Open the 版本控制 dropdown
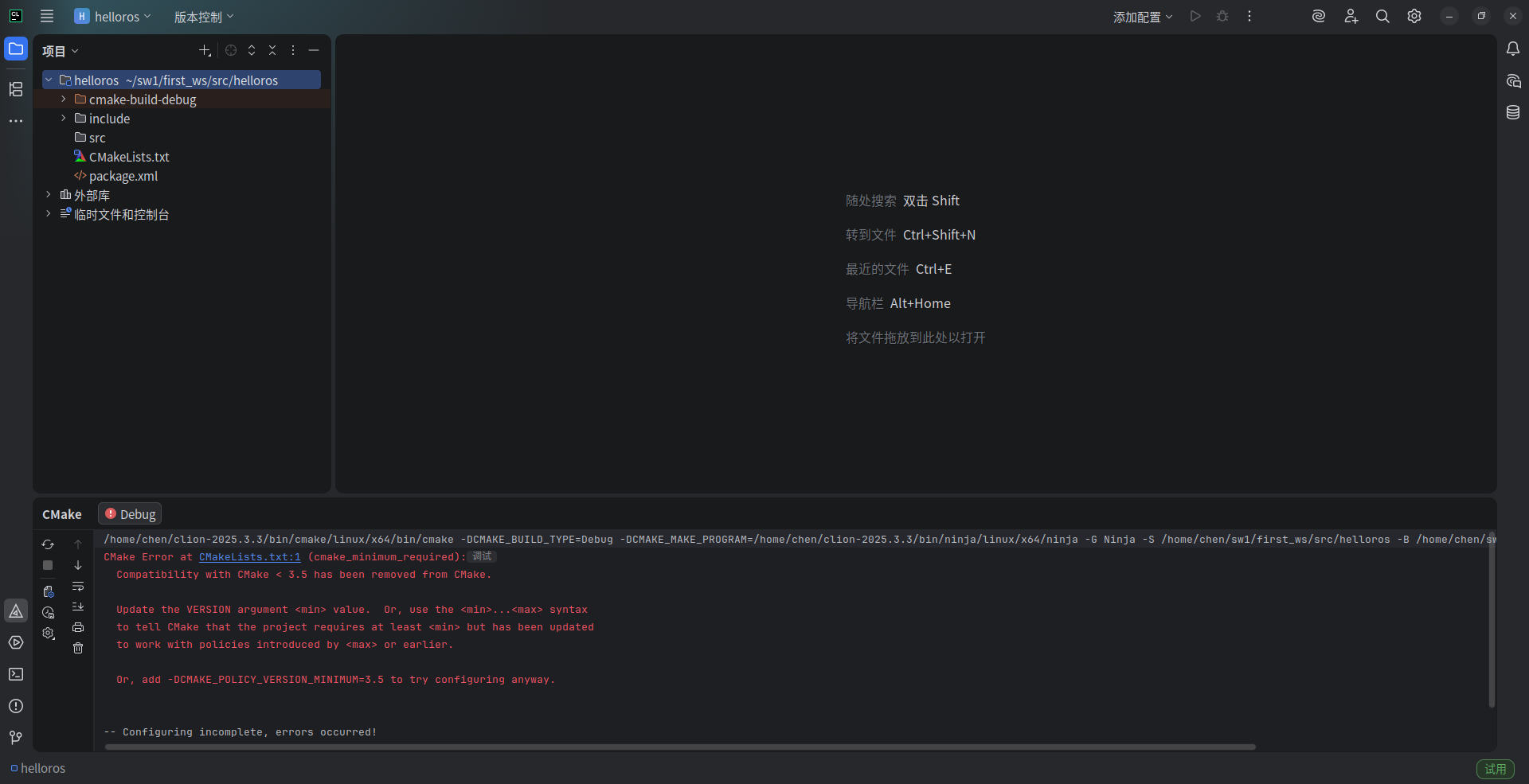This screenshot has height=784, width=1529. click(204, 17)
